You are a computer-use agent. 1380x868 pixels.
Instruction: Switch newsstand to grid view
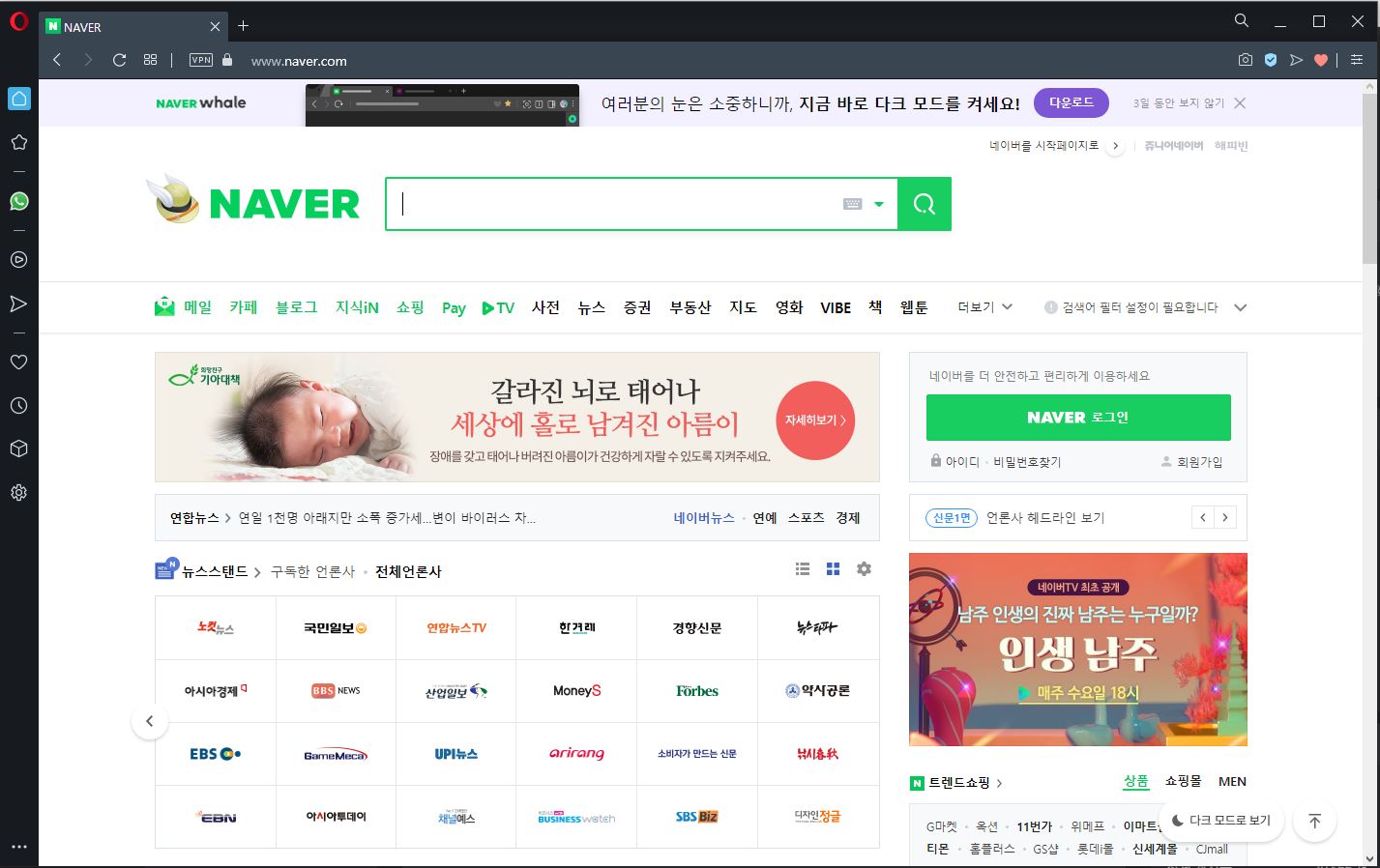click(x=833, y=569)
